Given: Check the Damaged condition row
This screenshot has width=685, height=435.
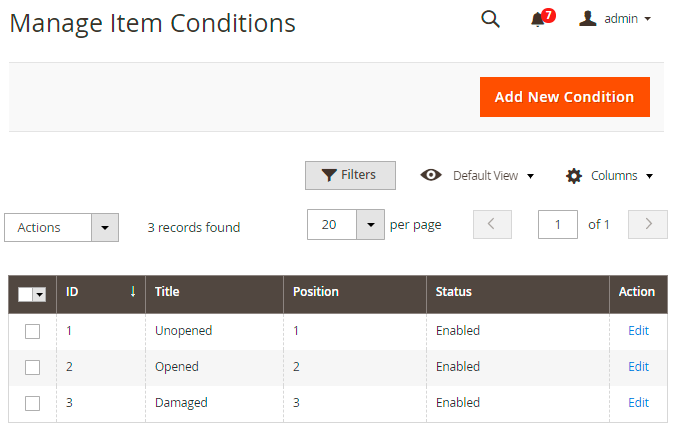Looking at the screenshot, I should pos(32,403).
